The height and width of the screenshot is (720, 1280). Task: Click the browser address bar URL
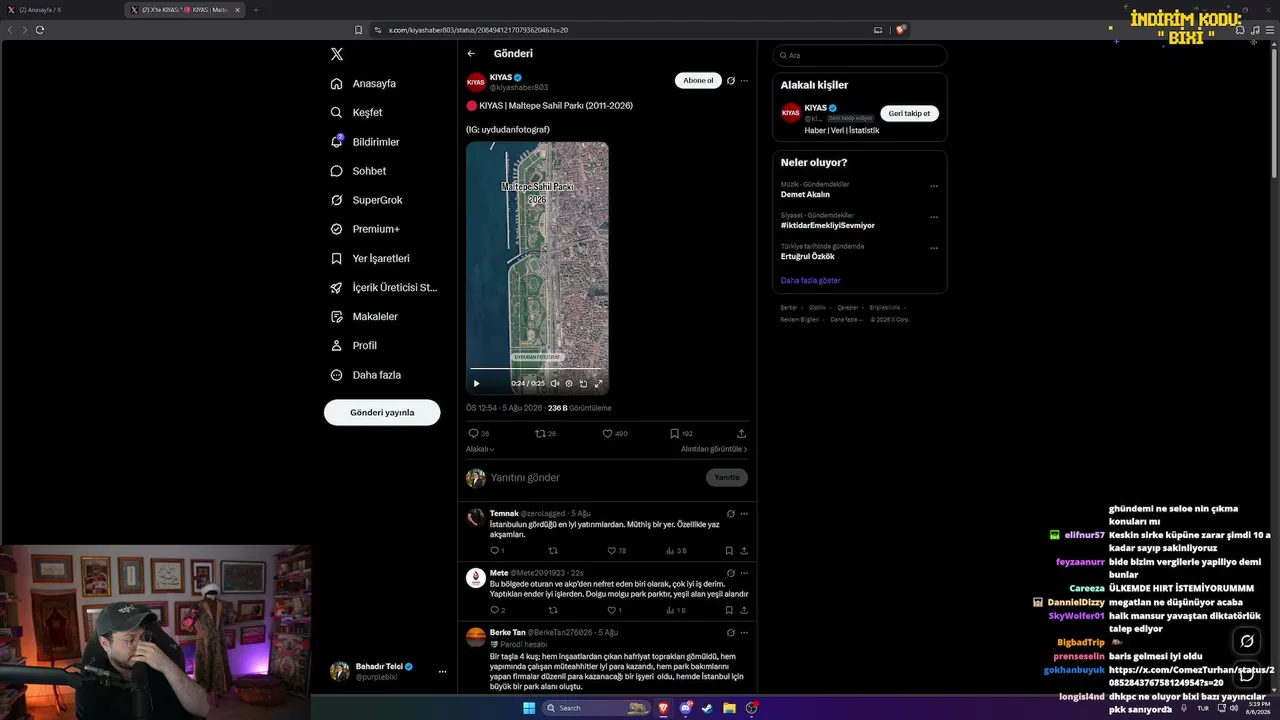point(478,30)
